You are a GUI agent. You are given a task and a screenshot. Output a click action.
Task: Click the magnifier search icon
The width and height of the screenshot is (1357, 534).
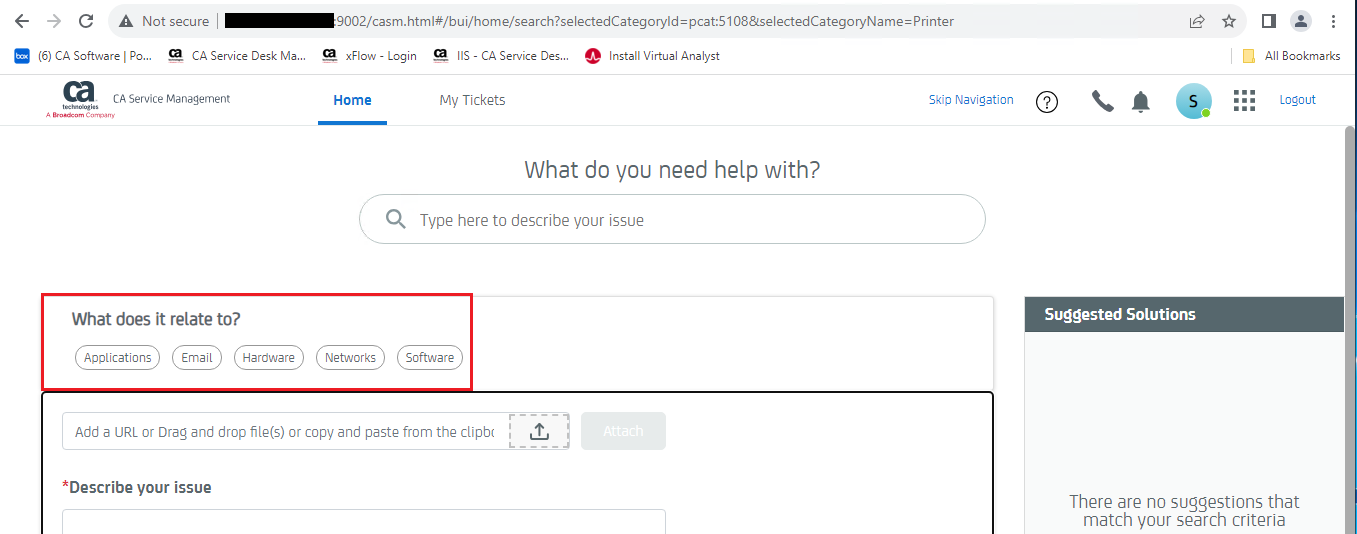point(396,219)
